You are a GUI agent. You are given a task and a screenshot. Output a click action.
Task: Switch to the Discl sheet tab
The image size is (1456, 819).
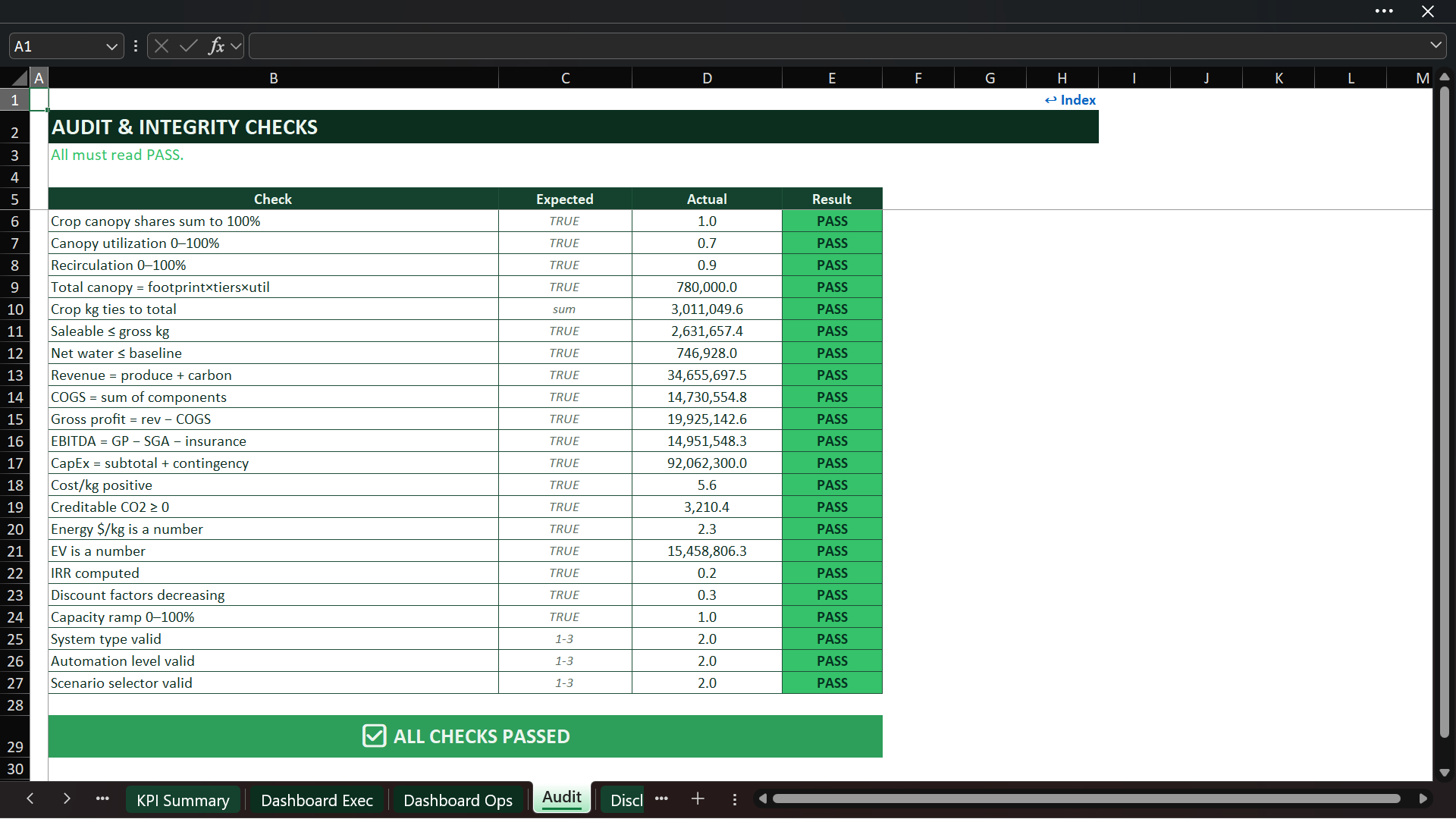click(x=623, y=800)
